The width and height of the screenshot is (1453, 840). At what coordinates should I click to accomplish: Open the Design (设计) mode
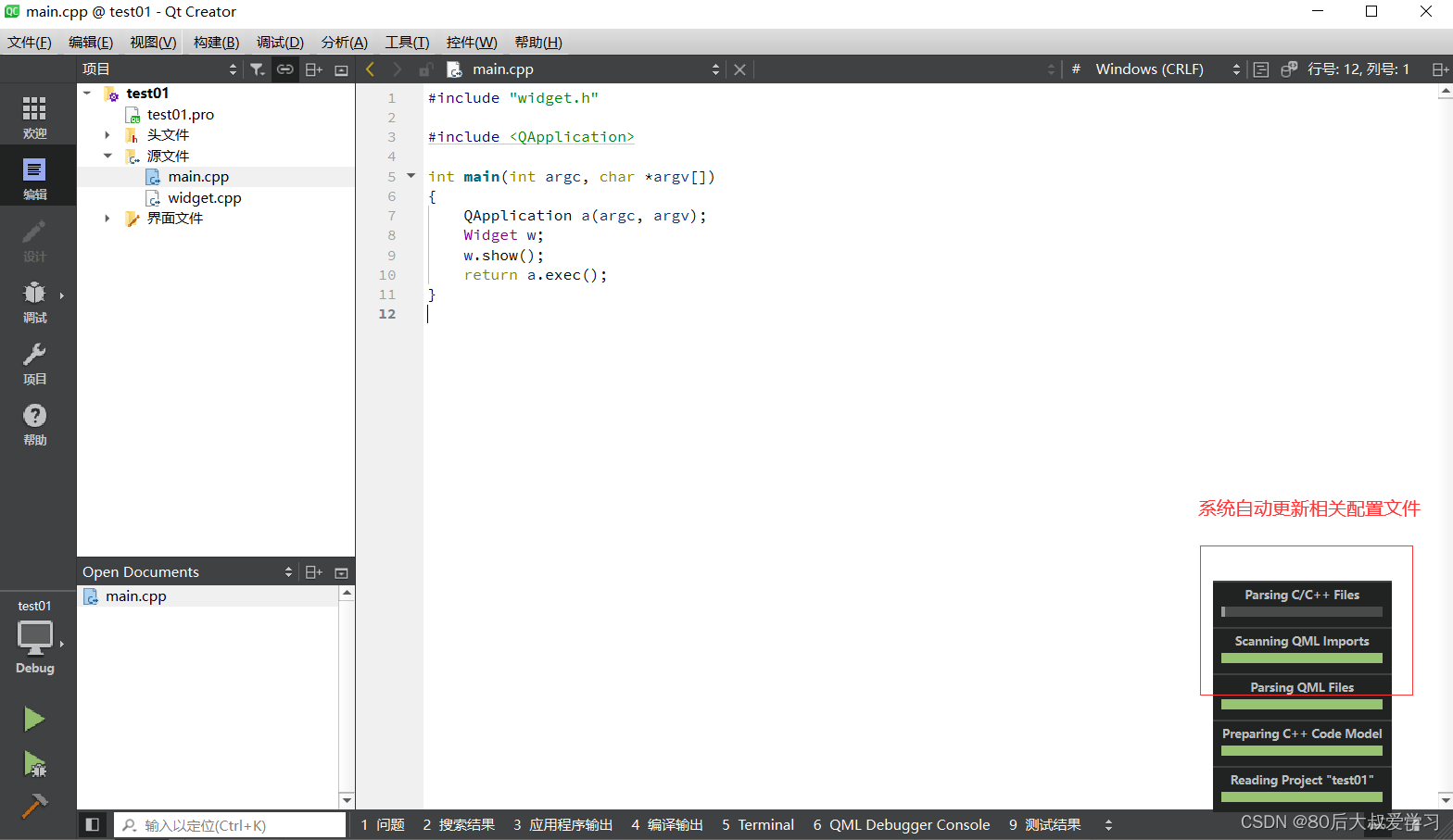(x=34, y=240)
